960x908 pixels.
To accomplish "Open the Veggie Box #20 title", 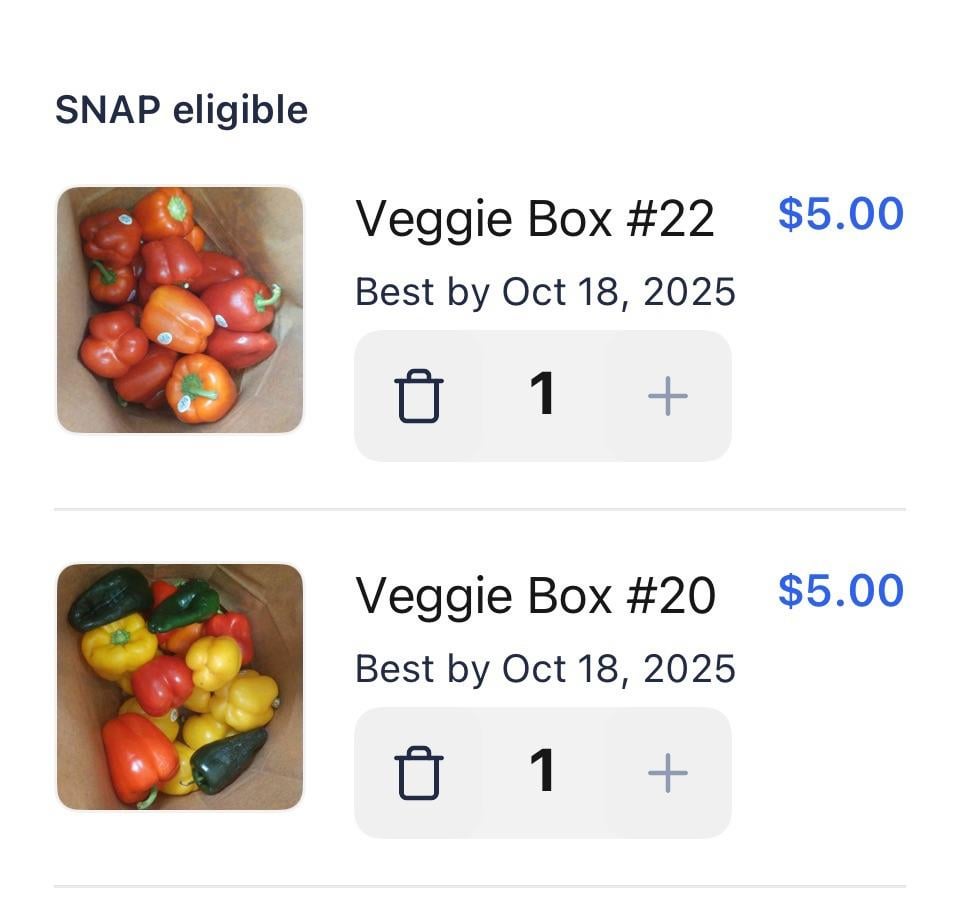I will coord(535,596).
